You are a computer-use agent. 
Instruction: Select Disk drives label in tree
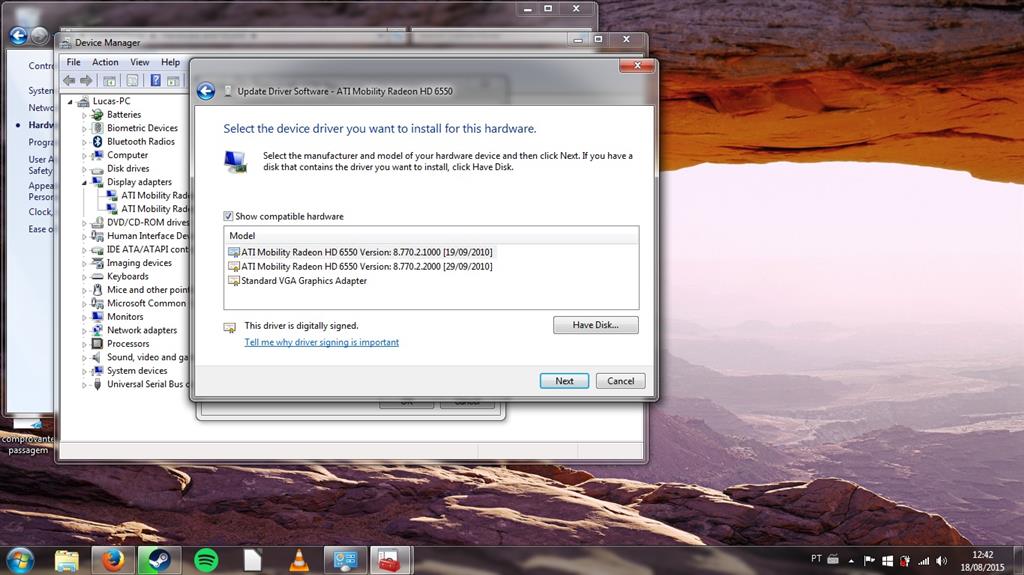point(128,169)
